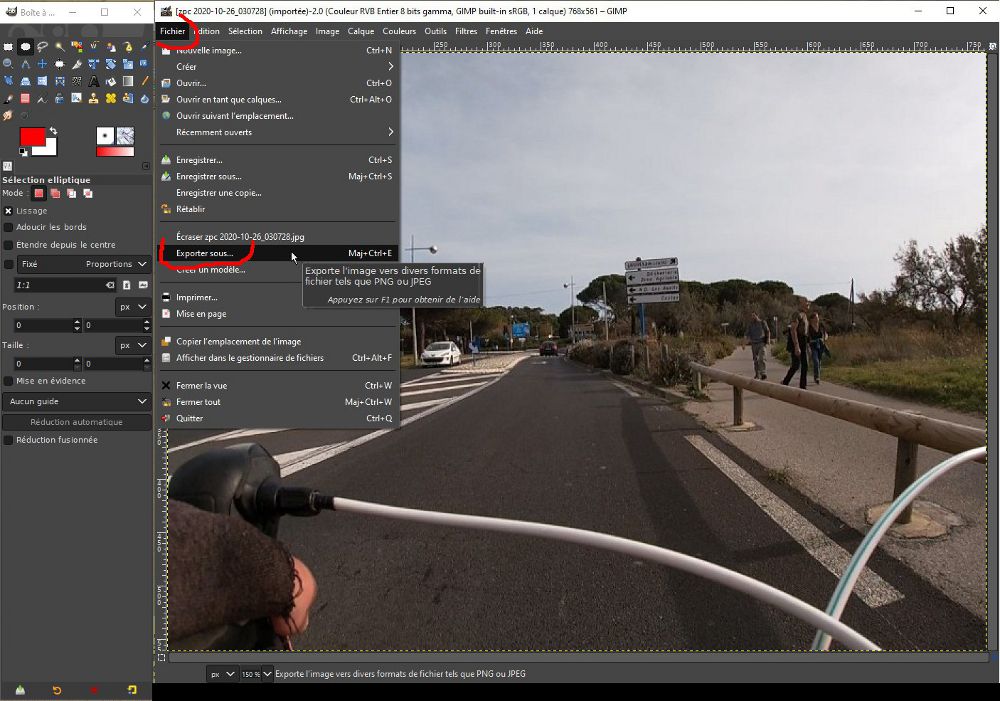Open the Taille unit px dropdown

(x=133, y=345)
